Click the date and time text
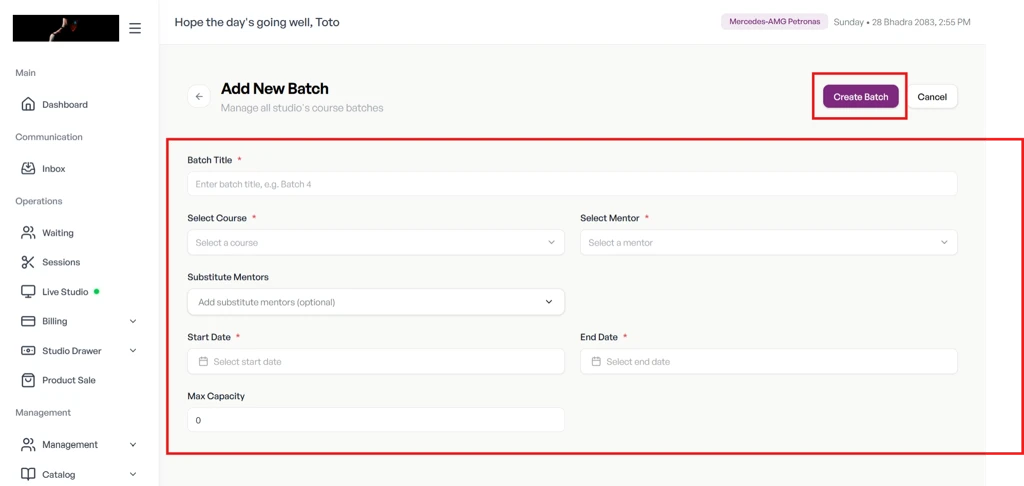This screenshot has height=486, width=1024. pos(902,22)
